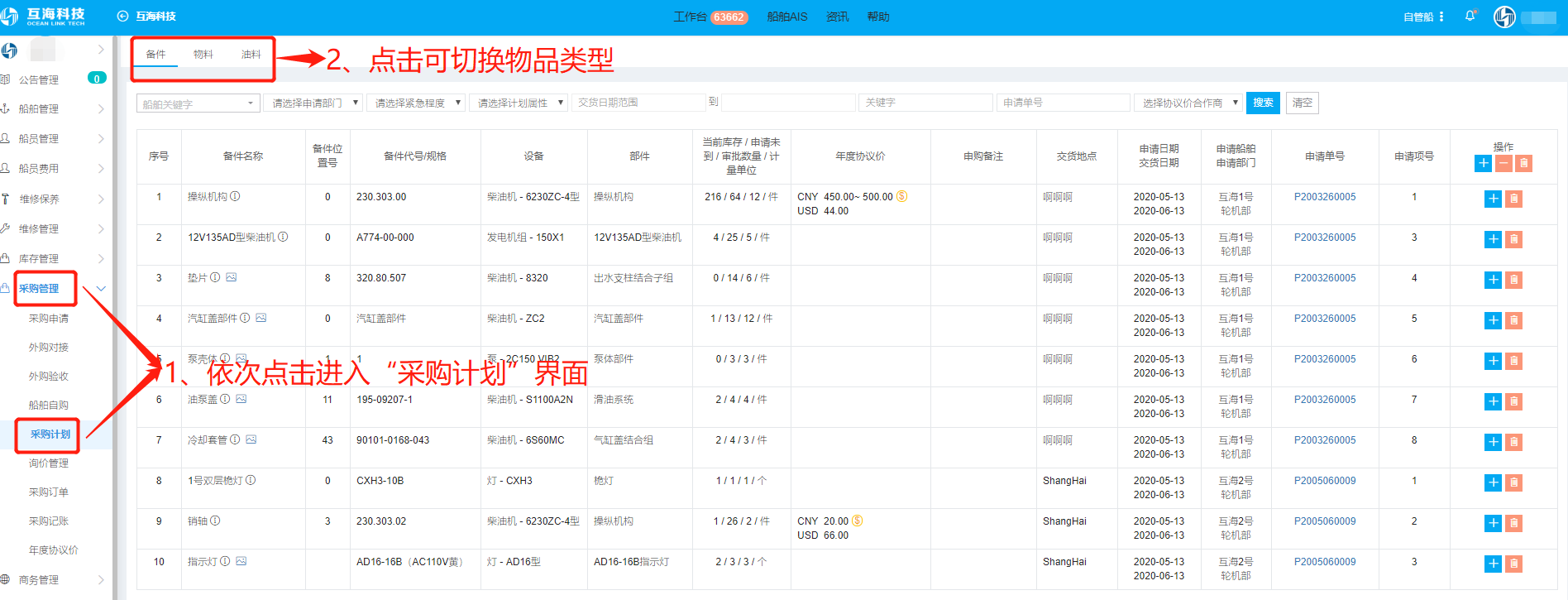Open info icon next to 油泵盖
Image resolution: width=1568 pixels, height=600 pixels.
[x=225, y=400]
